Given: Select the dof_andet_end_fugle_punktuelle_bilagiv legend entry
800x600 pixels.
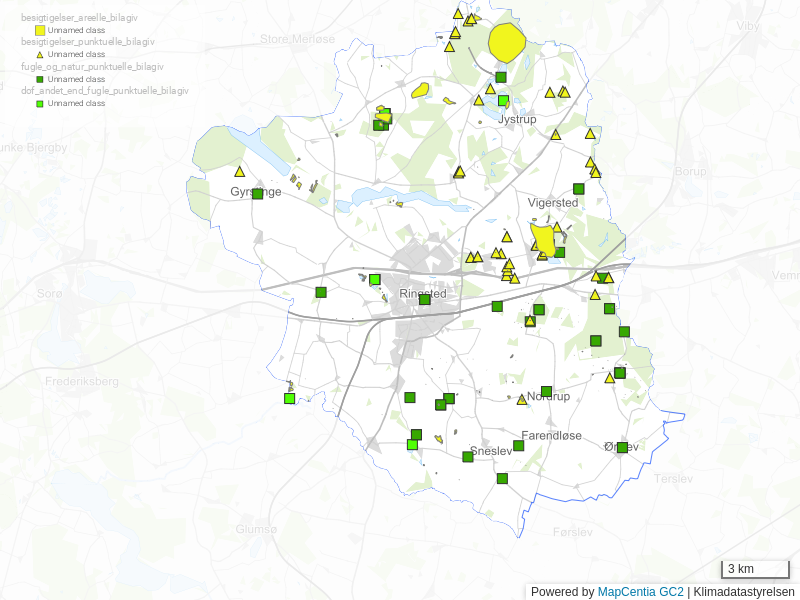Looking at the screenshot, I should point(105,90).
